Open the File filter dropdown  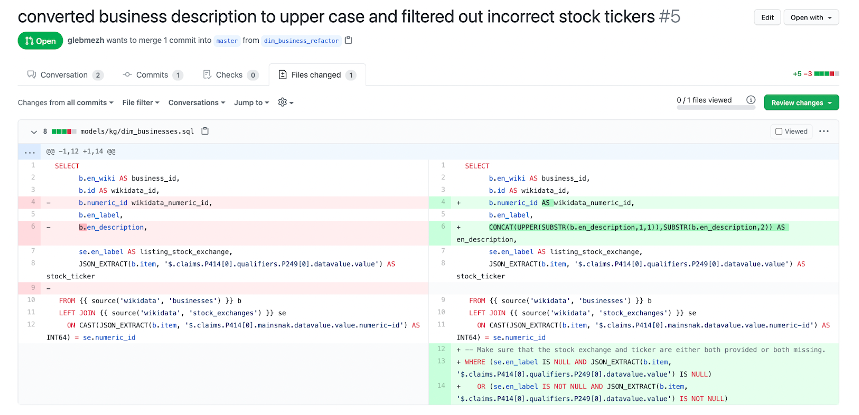coord(141,102)
